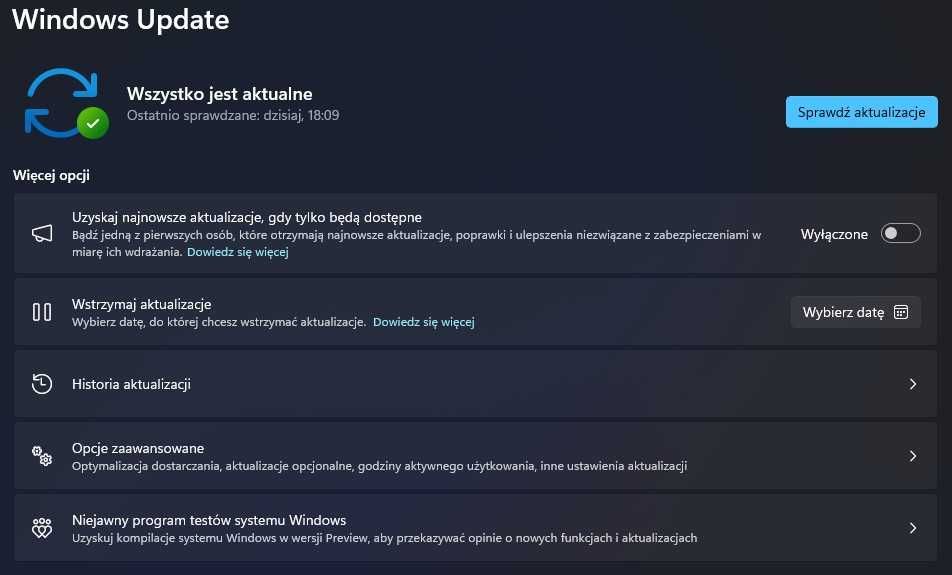The height and width of the screenshot is (575, 952).
Task: Expand Historia aktualizacji with its chevron
Action: pyautogui.click(x=913, y=384)
